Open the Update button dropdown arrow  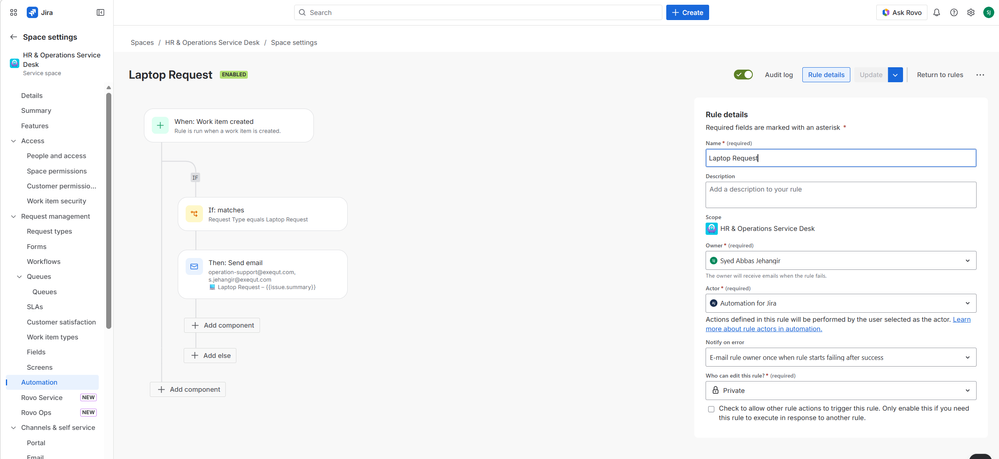895,75
